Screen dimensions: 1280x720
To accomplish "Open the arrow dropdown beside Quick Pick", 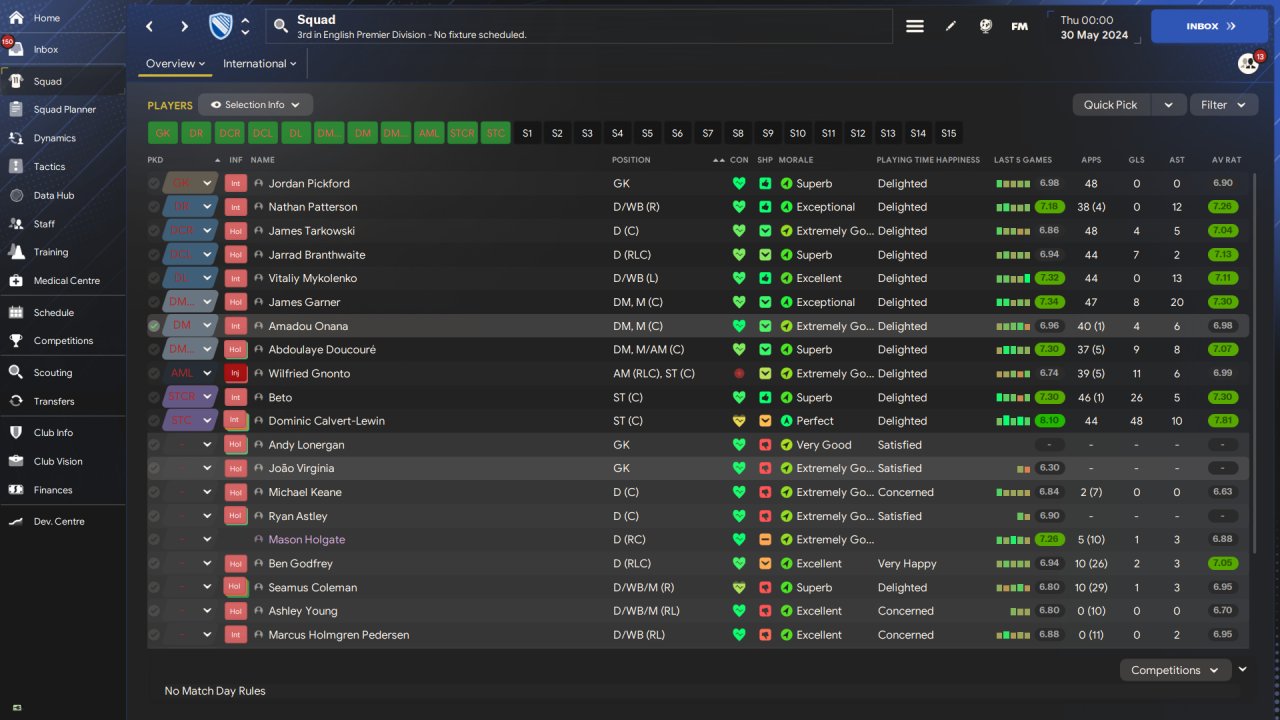I will pos(1169,105).
